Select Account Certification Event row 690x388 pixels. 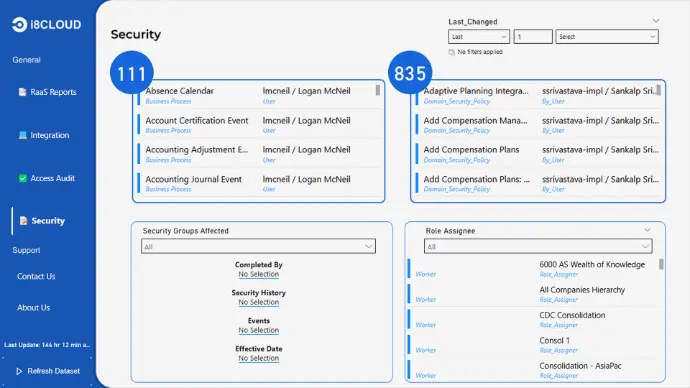pyautogui.click(x=259, y=124)
